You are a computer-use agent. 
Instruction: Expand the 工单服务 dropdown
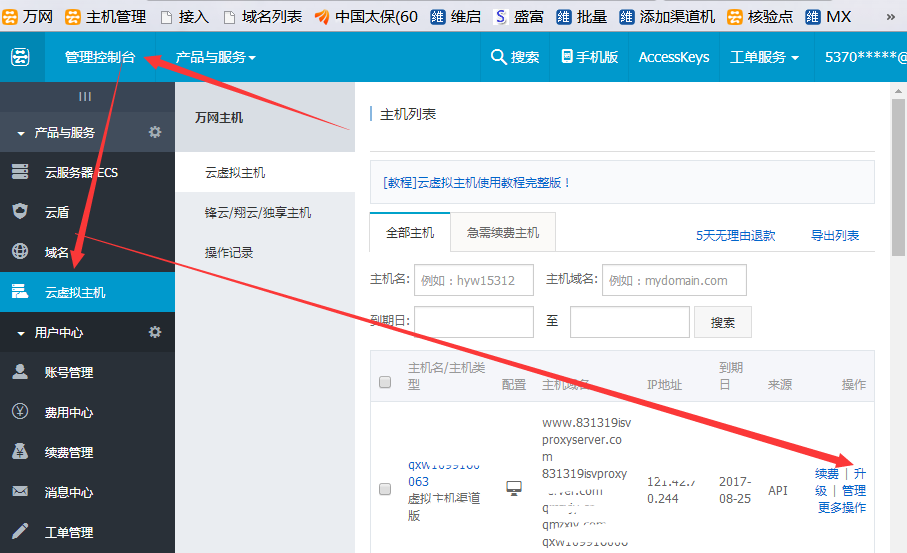pos(764,57)
